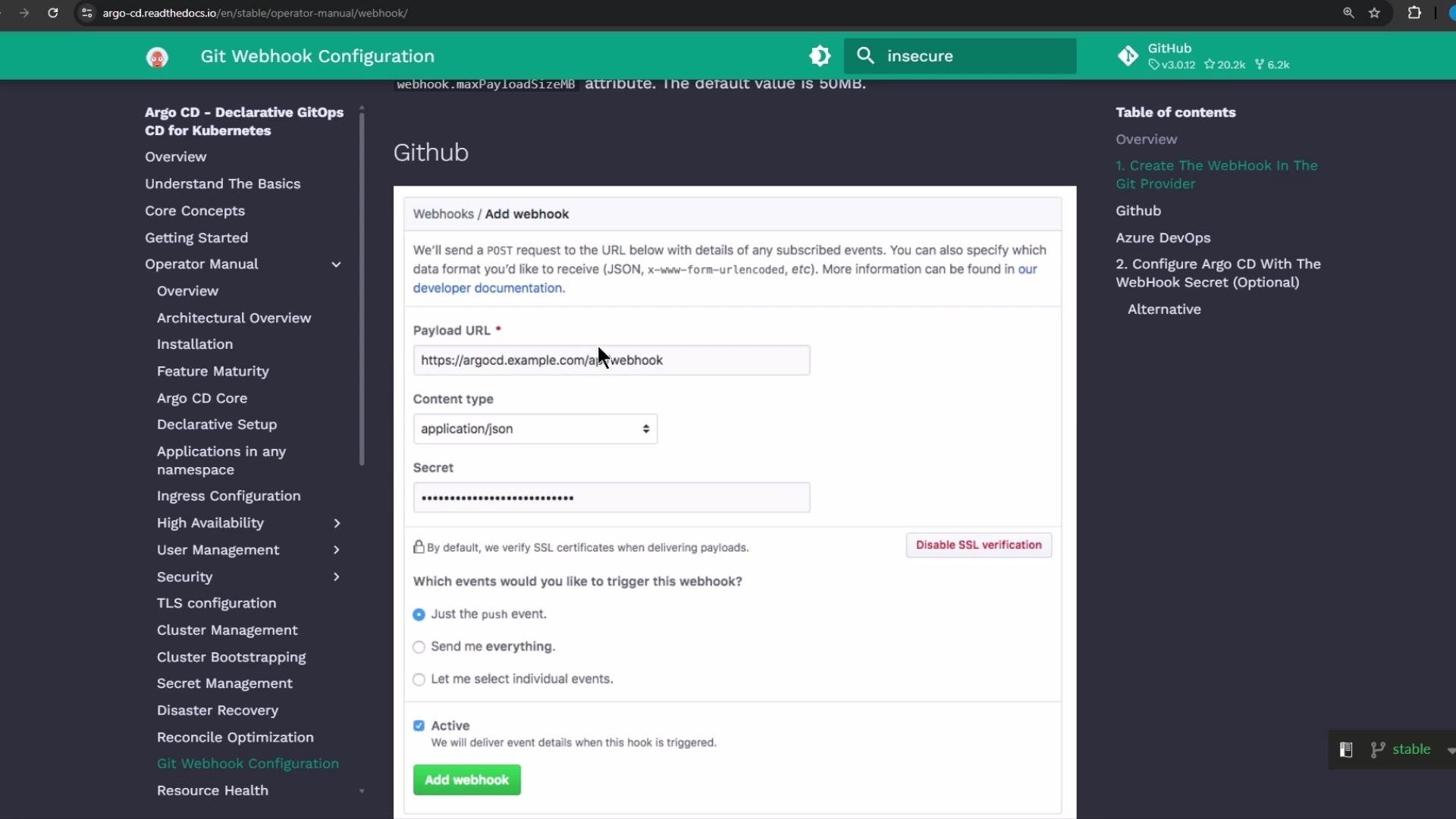Click the search box containing 'insecure'
Screen dimensions: 1456x819
point(960,56)
